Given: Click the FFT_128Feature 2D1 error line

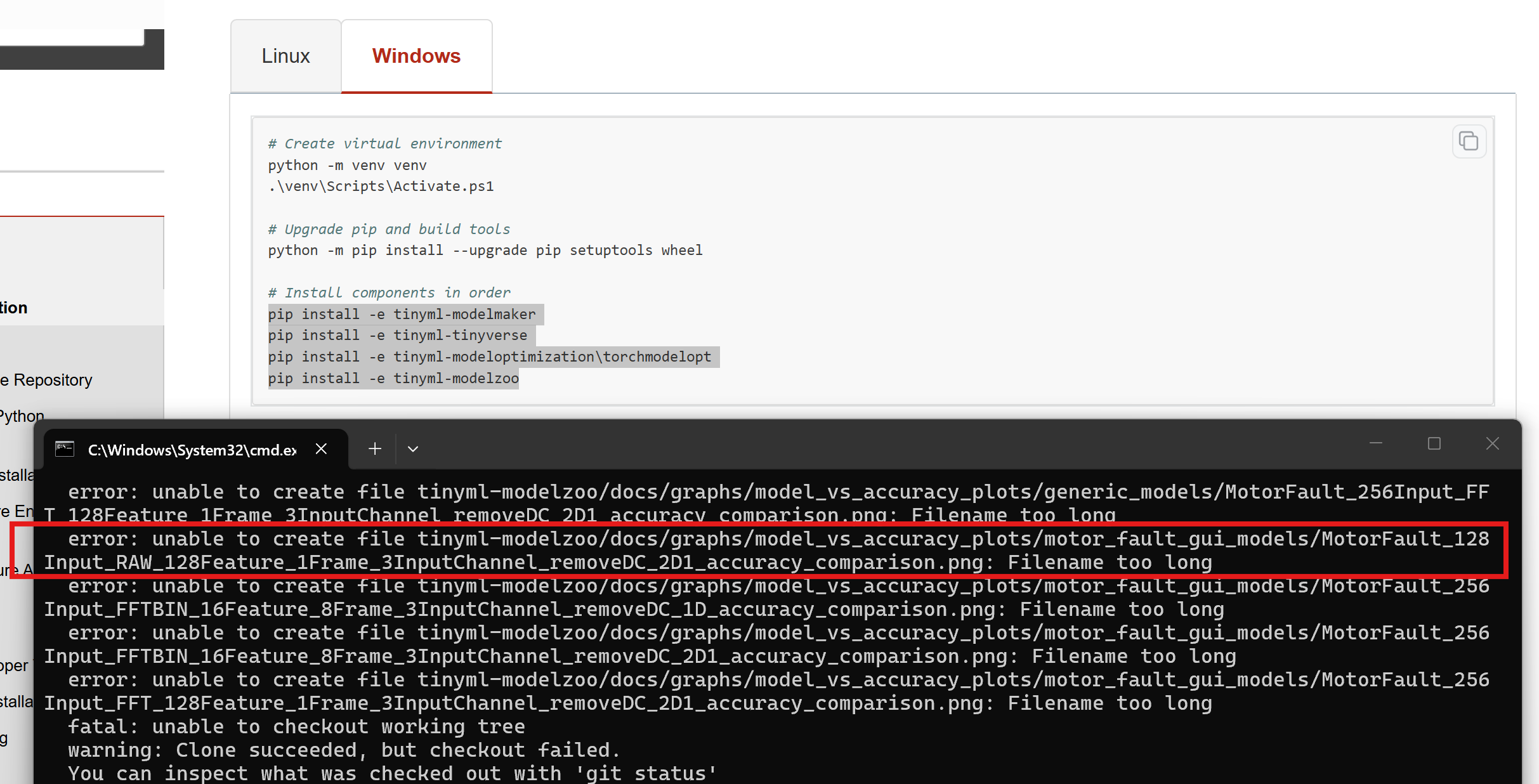Looking at the screenshot, I should (766, 691).
